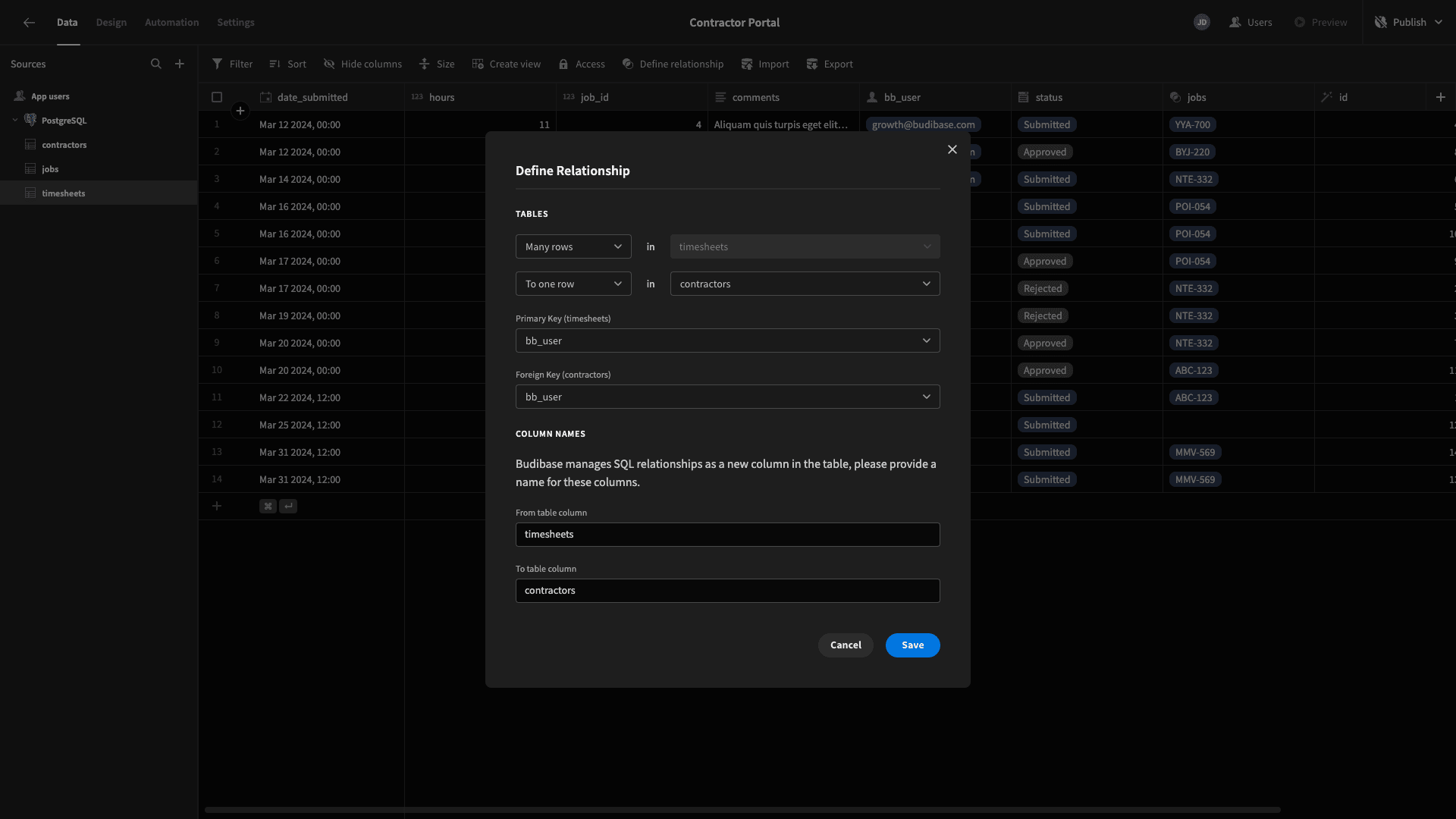Select the jobs table in sidebar
The height and width of the screenshot is (819, 1456).
99,168
